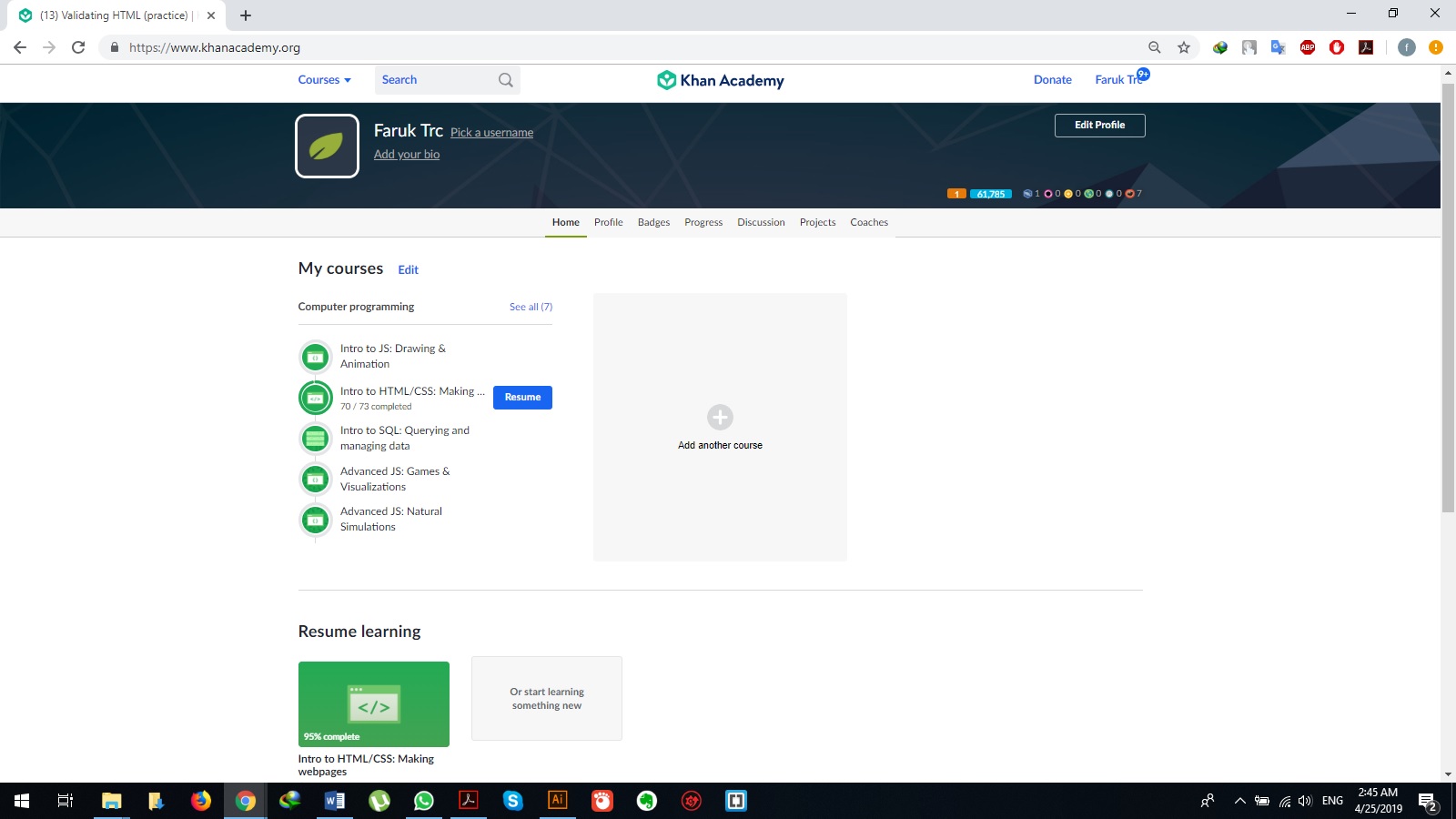
Task: Click the search magnifier icon on Khan Academy
Action: pos(506,80)
